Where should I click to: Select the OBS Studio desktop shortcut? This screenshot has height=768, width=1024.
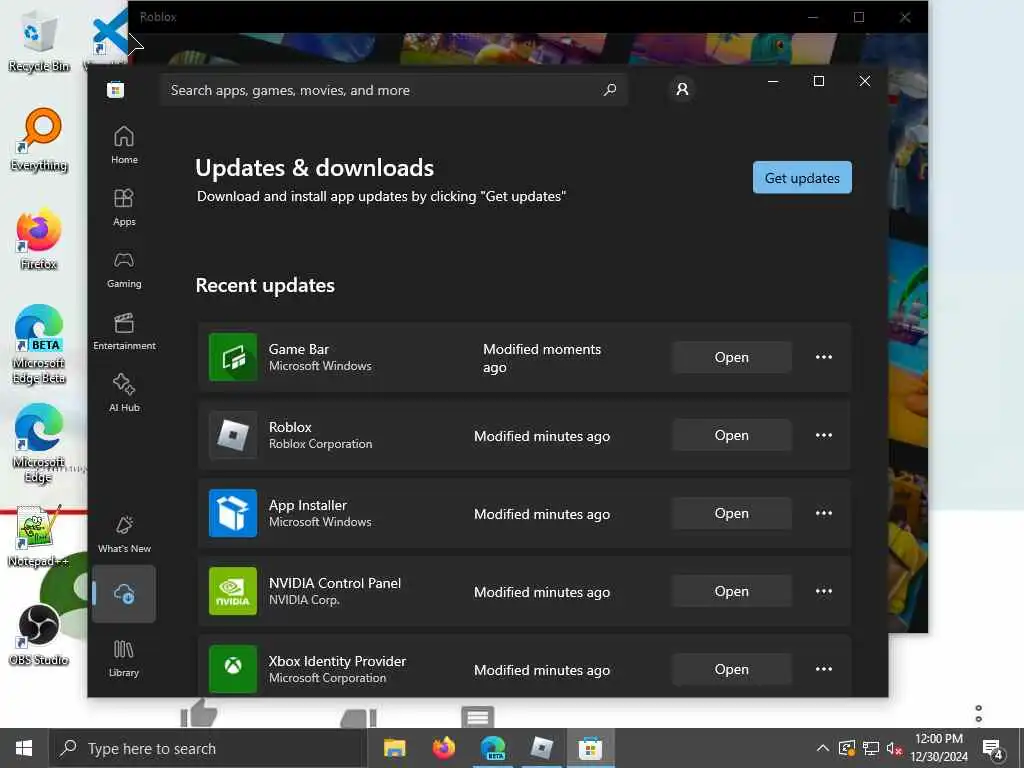click(x=39, y=635)
